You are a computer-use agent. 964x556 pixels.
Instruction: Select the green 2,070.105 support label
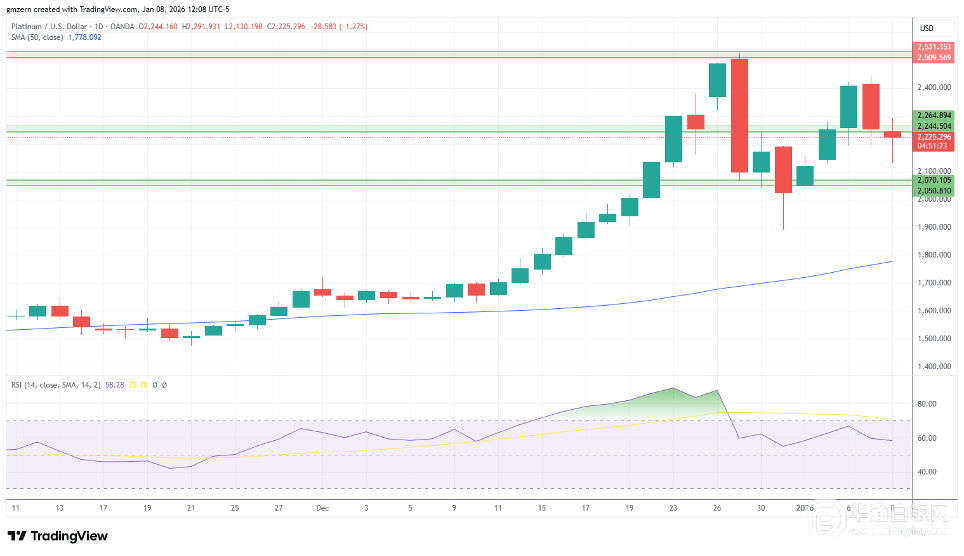934,180
